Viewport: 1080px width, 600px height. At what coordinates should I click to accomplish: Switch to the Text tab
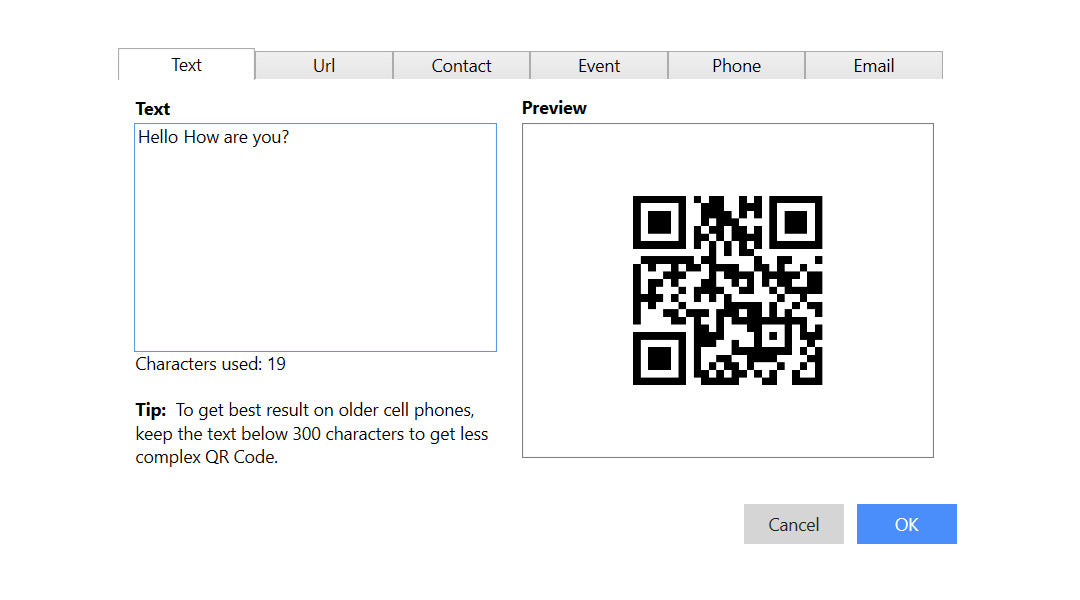tap(186, 65)
